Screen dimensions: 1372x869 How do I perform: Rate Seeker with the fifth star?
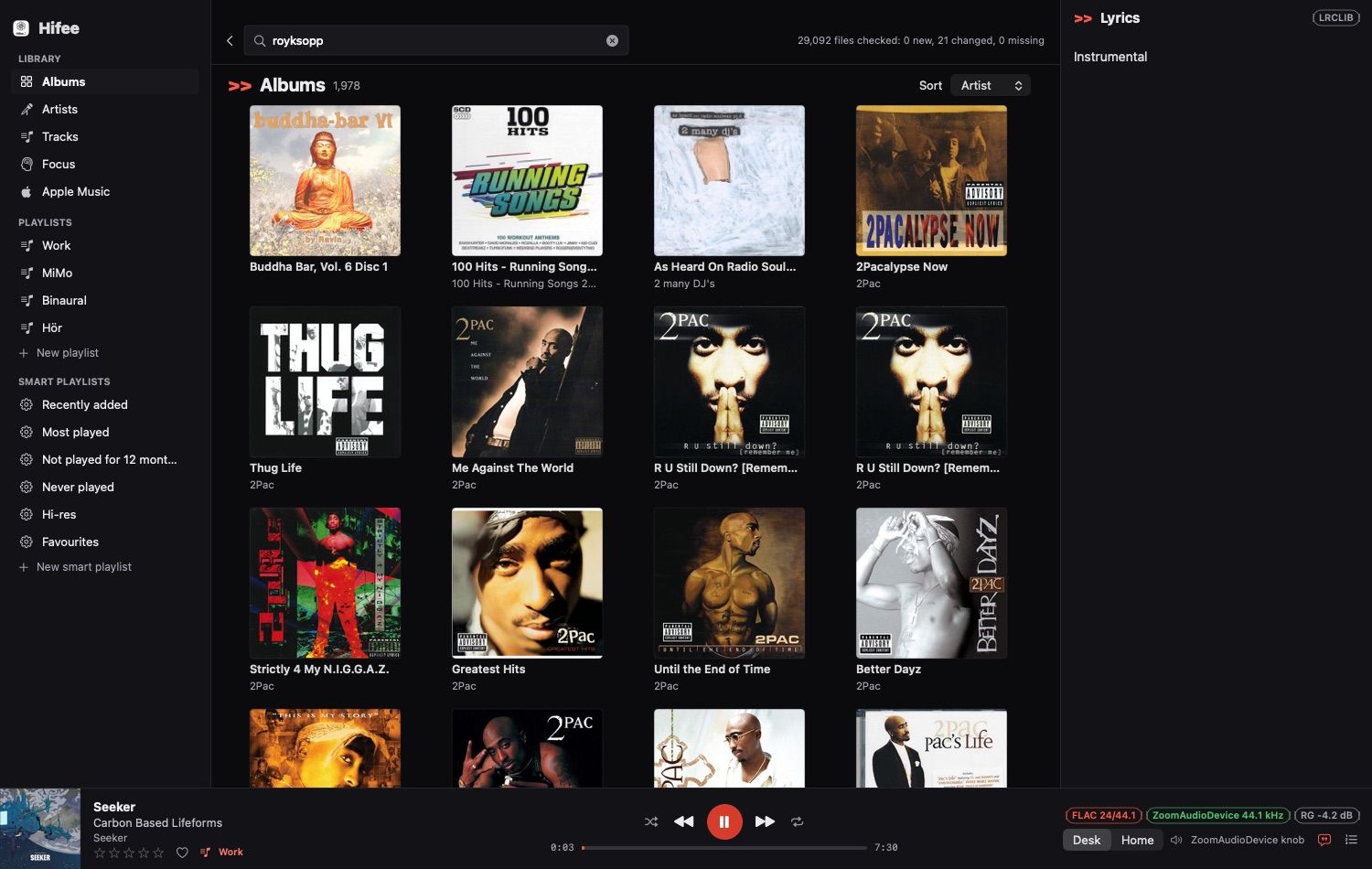click(x=158, y=853)
